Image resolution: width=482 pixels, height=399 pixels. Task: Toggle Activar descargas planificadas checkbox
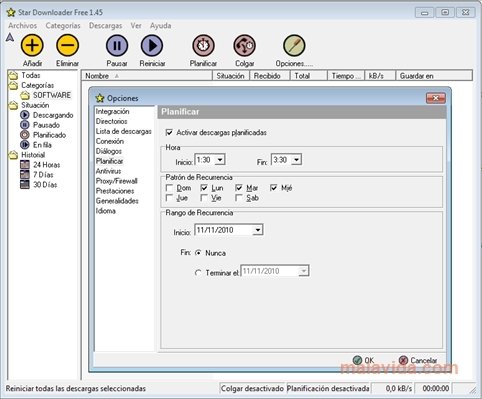169,133
